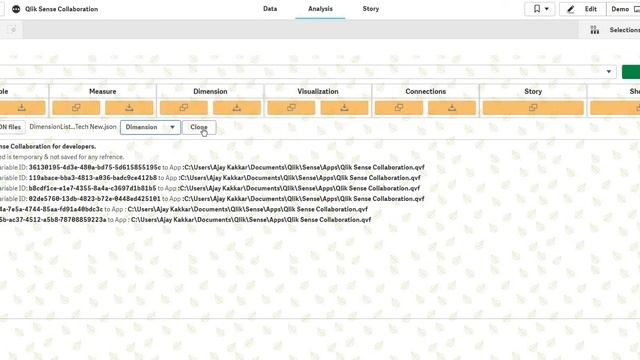Click the variable ID starting with 36130195
The image size is (640, 360).
[95, 167]
